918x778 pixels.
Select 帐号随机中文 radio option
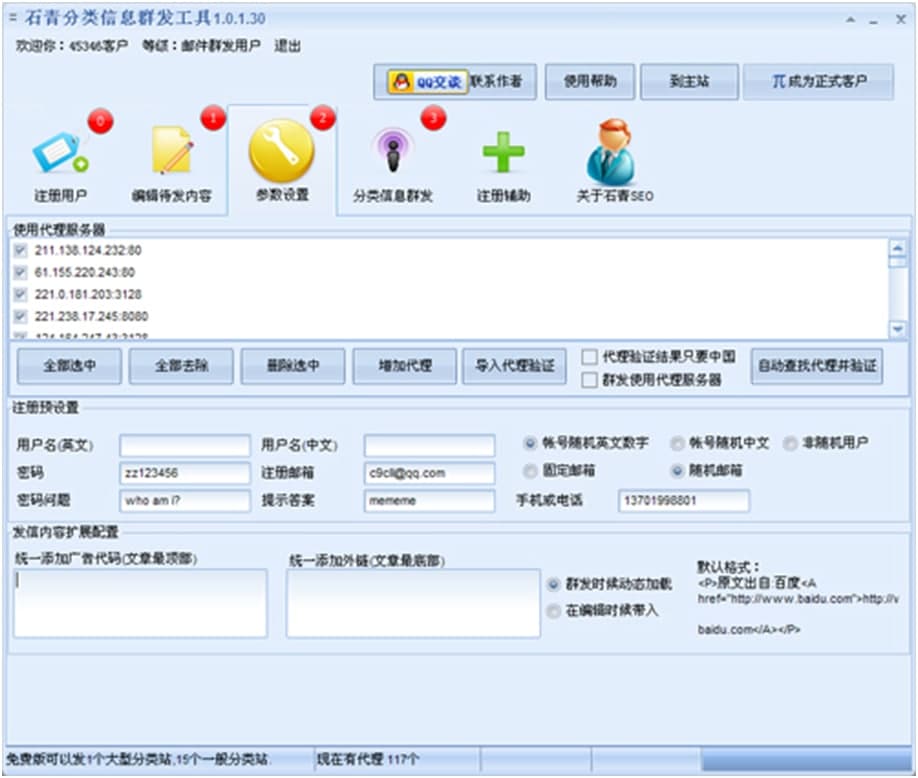[x=679, y=443]
